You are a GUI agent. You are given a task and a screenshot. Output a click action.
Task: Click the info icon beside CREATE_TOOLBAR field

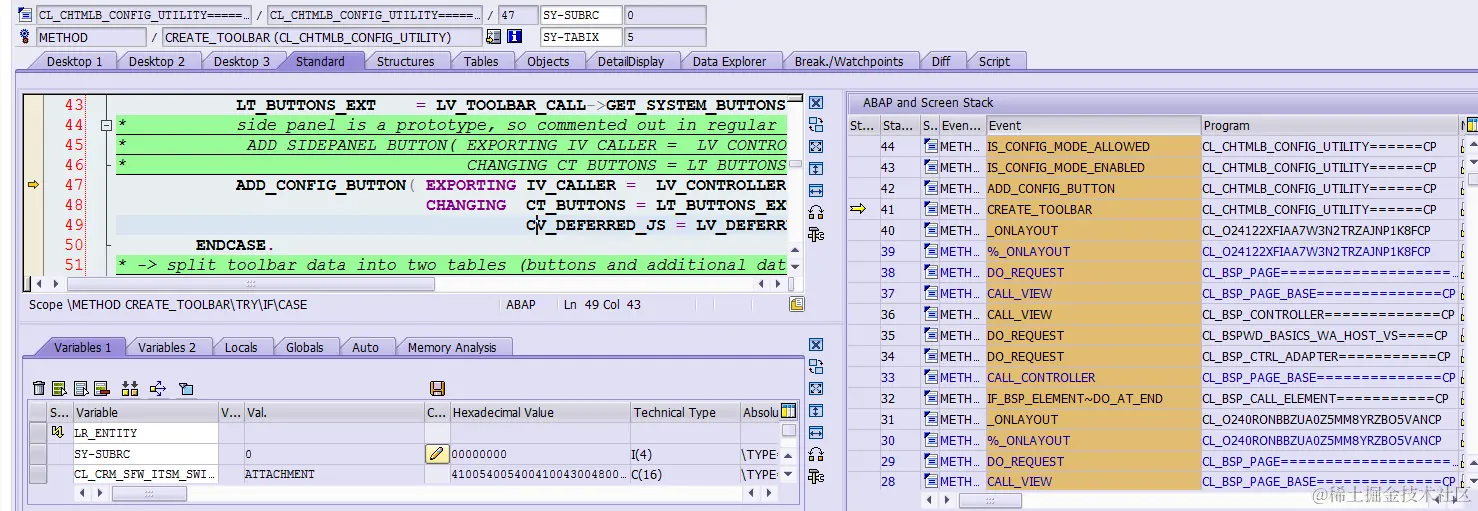[515, 37]
